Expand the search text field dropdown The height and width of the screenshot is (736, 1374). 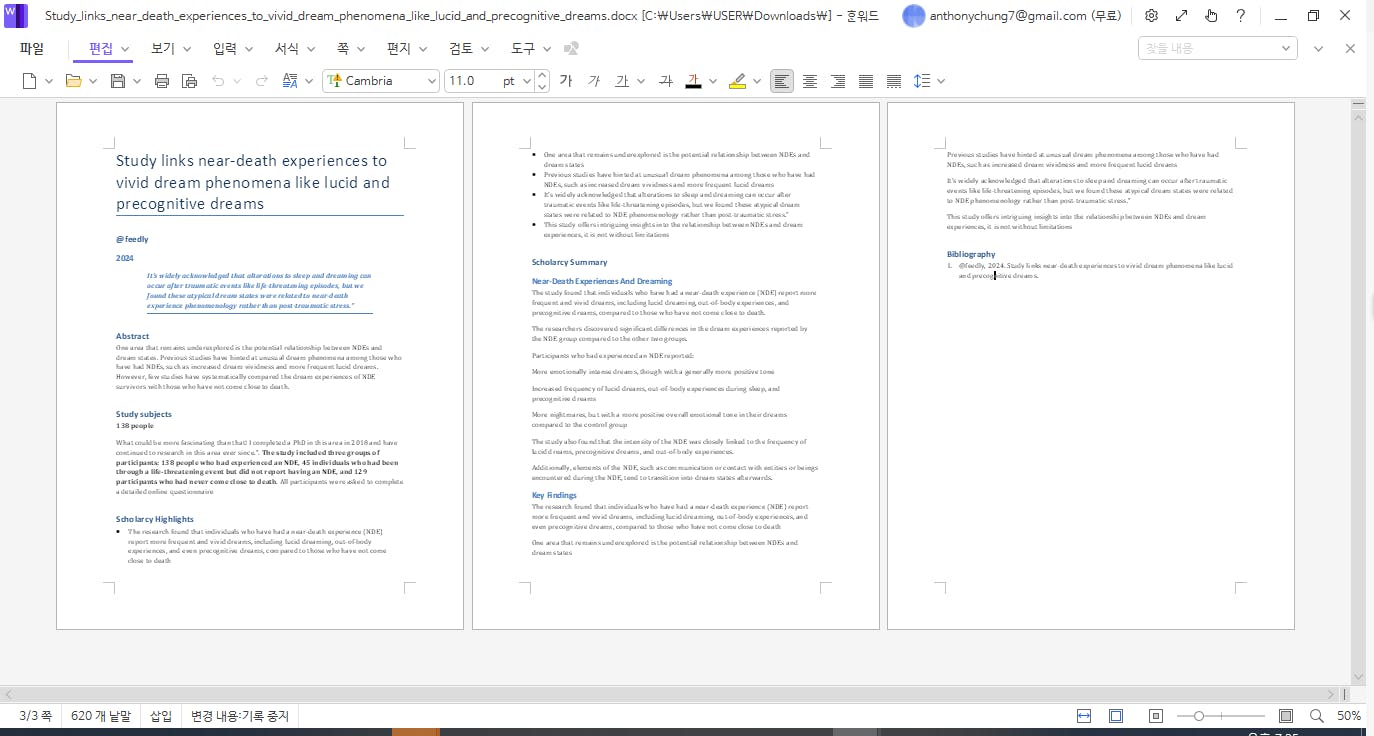click(1286, 48)
